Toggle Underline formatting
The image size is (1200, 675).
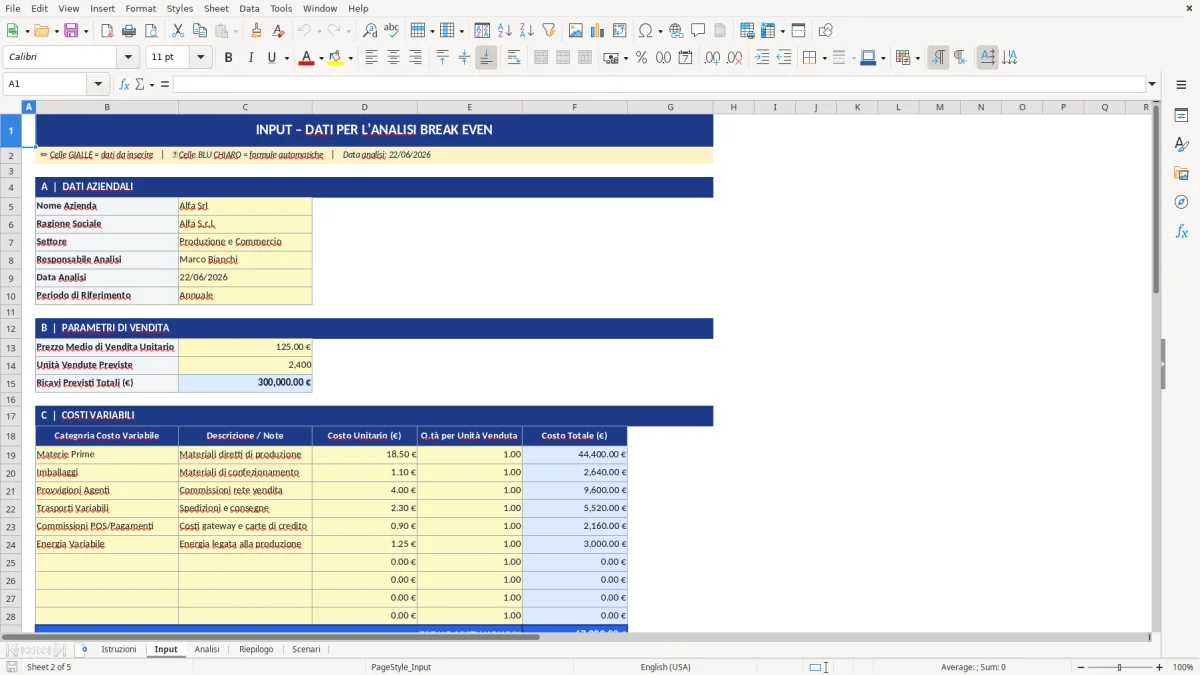click(271, 58)
